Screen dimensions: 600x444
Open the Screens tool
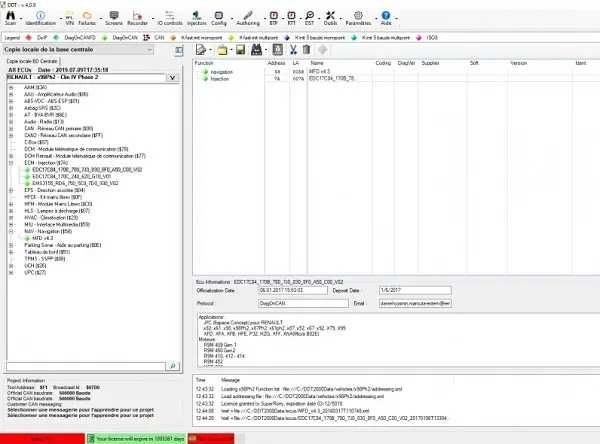[x=114, y=18]
